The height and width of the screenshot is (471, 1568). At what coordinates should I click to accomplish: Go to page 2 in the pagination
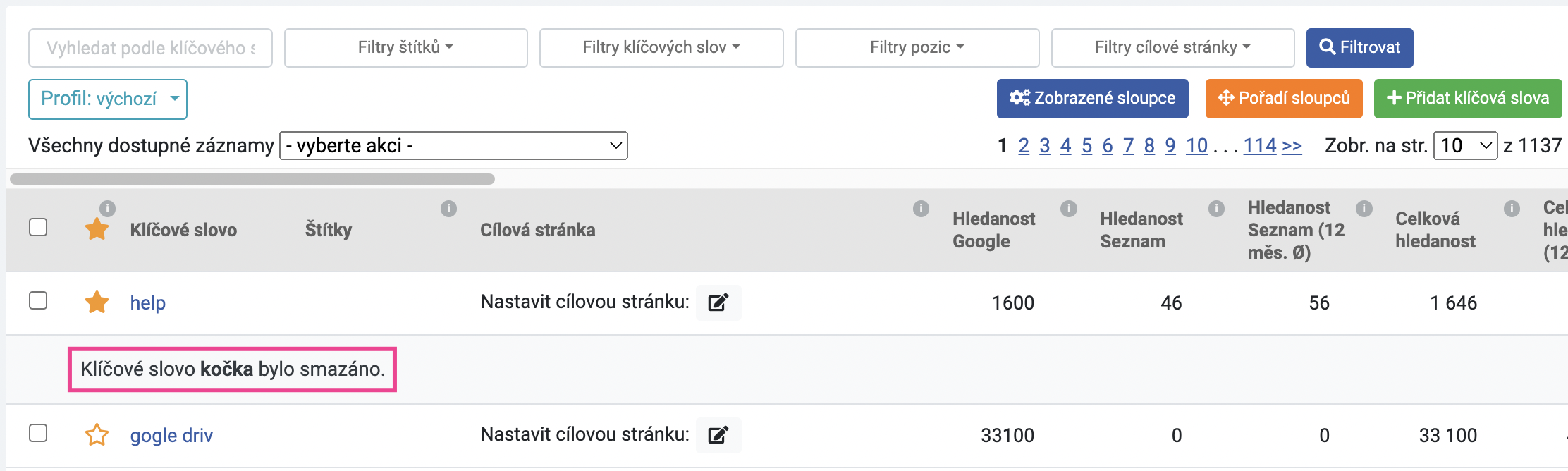pyautogui.click(x=1024, y=145)
